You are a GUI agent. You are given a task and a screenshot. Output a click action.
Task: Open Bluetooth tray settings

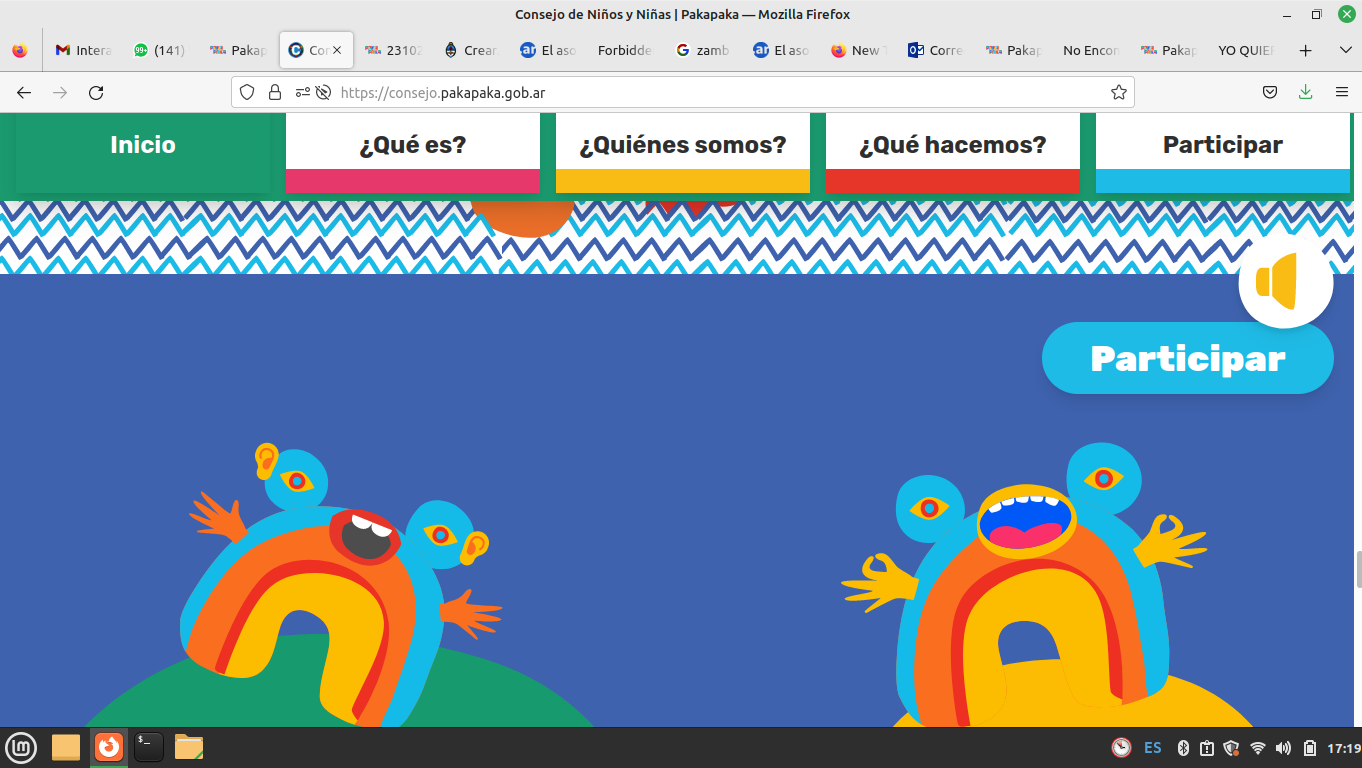click(x=1182, y=748)
